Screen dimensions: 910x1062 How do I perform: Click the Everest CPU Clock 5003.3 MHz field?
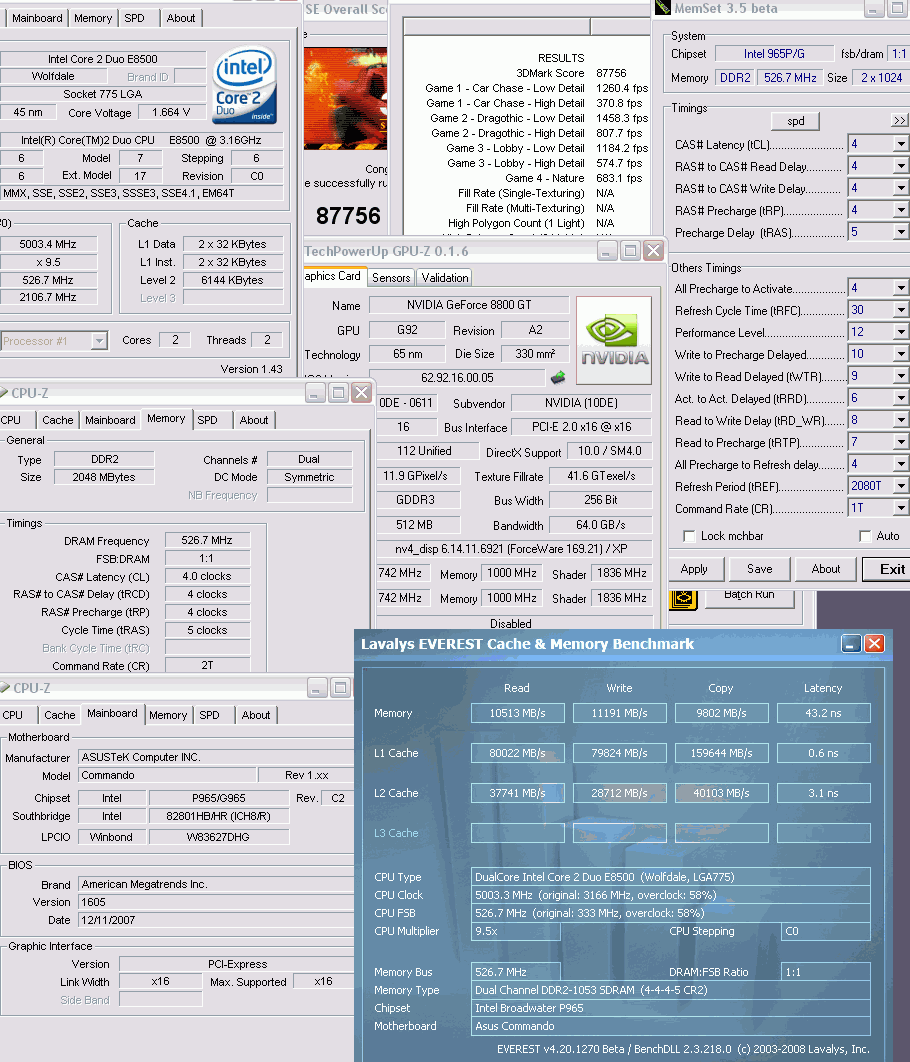pyautogui.click(x=670, y=895)
